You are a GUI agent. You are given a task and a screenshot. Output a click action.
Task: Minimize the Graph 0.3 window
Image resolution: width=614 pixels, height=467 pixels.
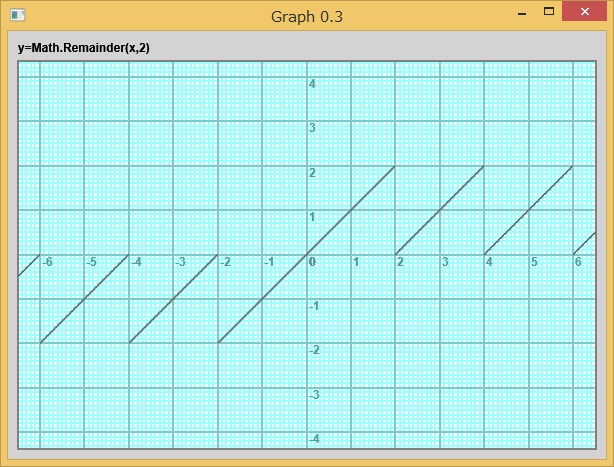coord(522,14)
